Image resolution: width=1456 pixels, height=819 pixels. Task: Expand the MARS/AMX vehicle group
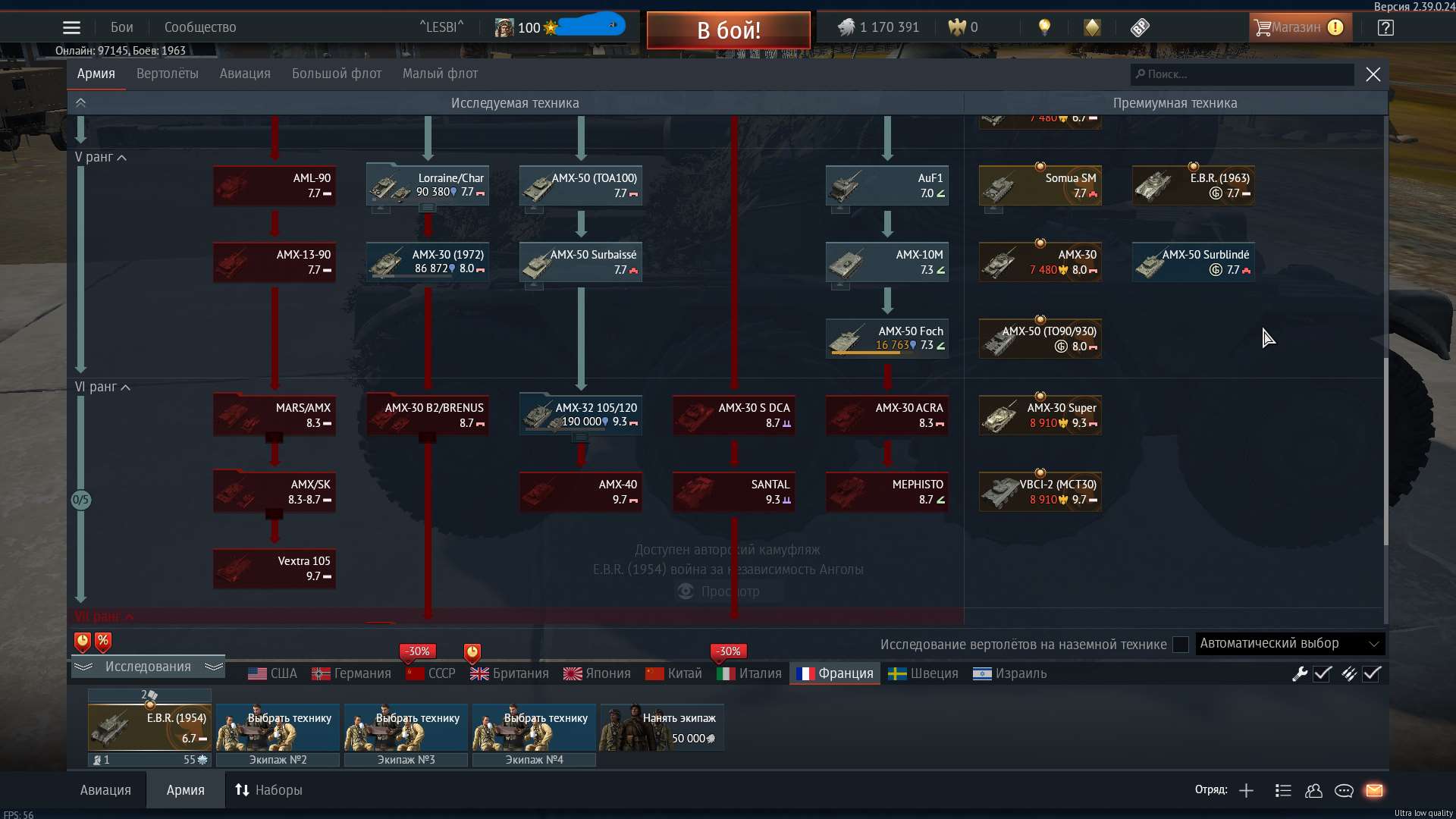(x=274, y=438)
